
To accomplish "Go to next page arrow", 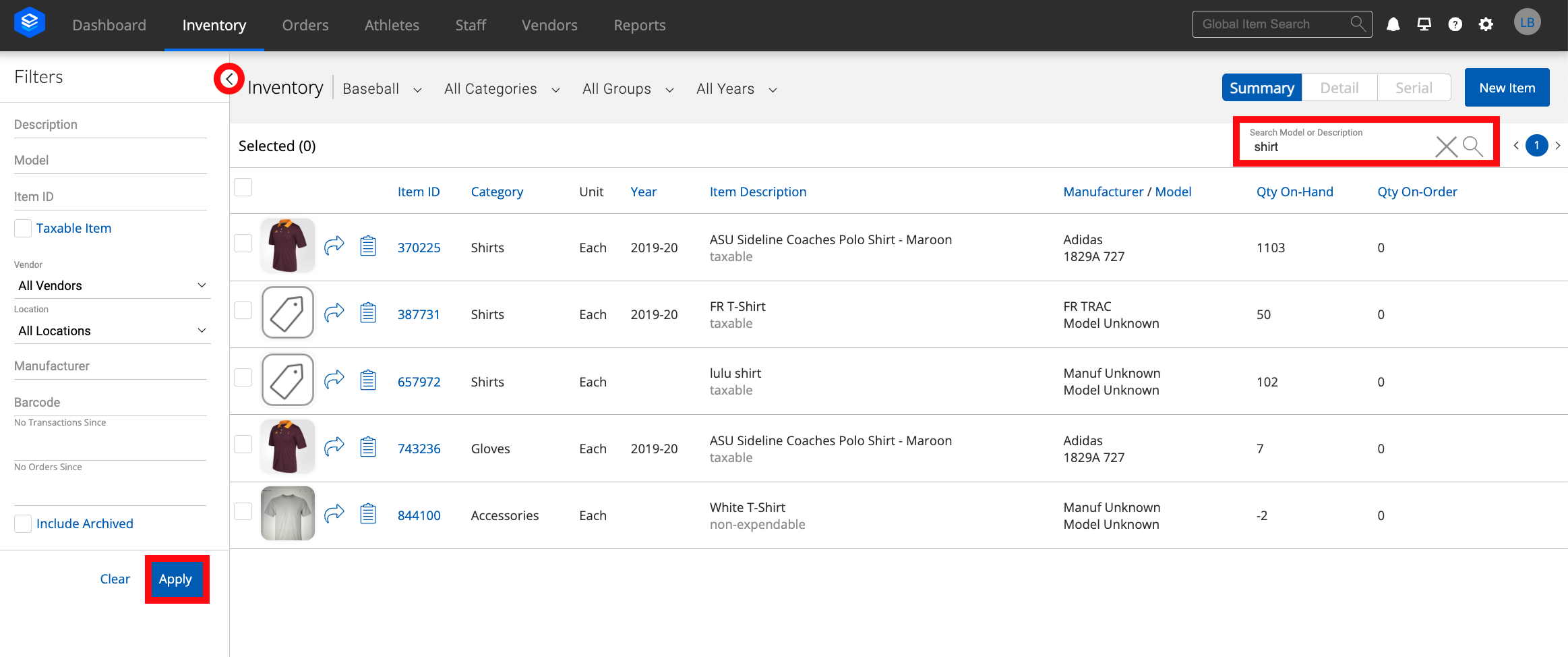I will tap(1558, 146).
